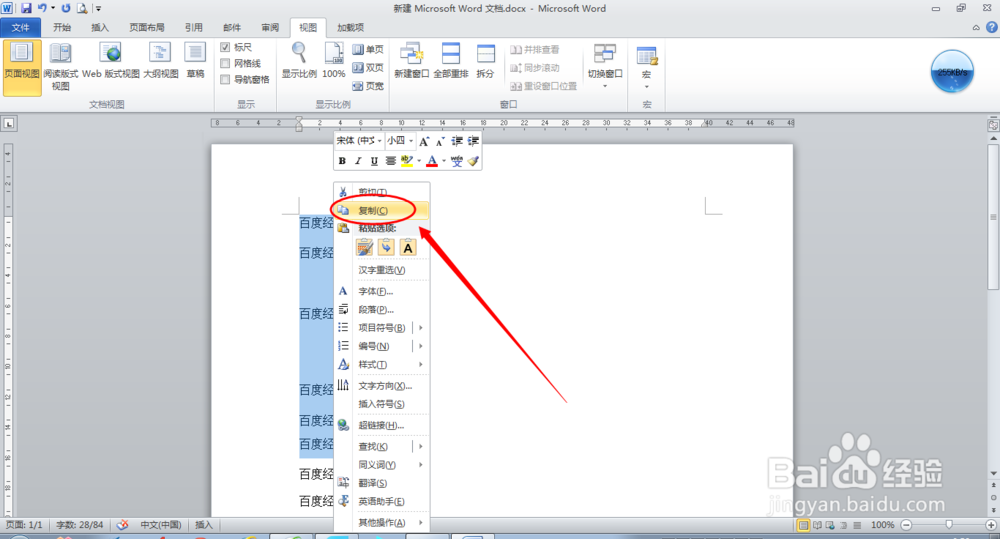Screen dimensions: 1000x539
Task: Switch to Web layout view icon
Action: (x=110, y=54)
